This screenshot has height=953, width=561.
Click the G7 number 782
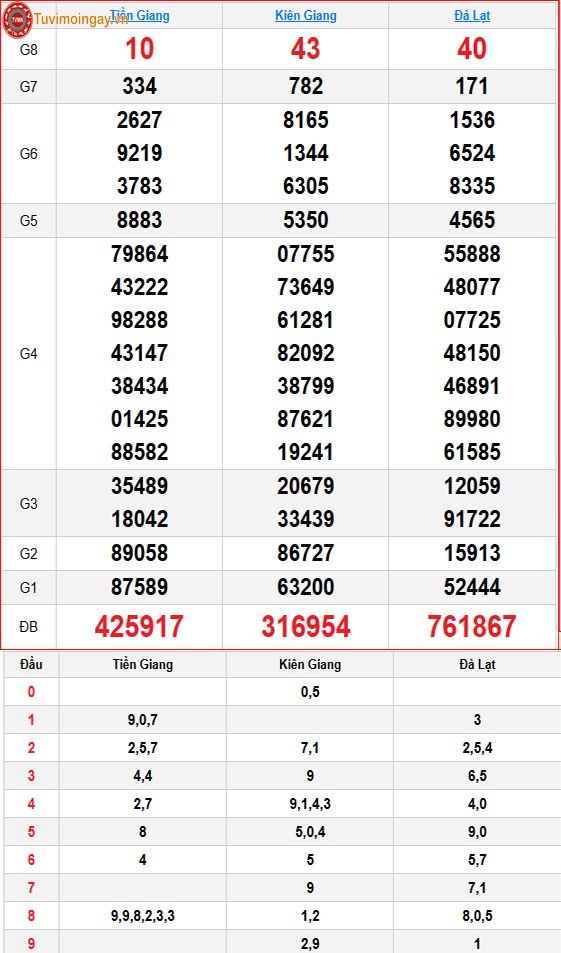(x=306, y=86)
